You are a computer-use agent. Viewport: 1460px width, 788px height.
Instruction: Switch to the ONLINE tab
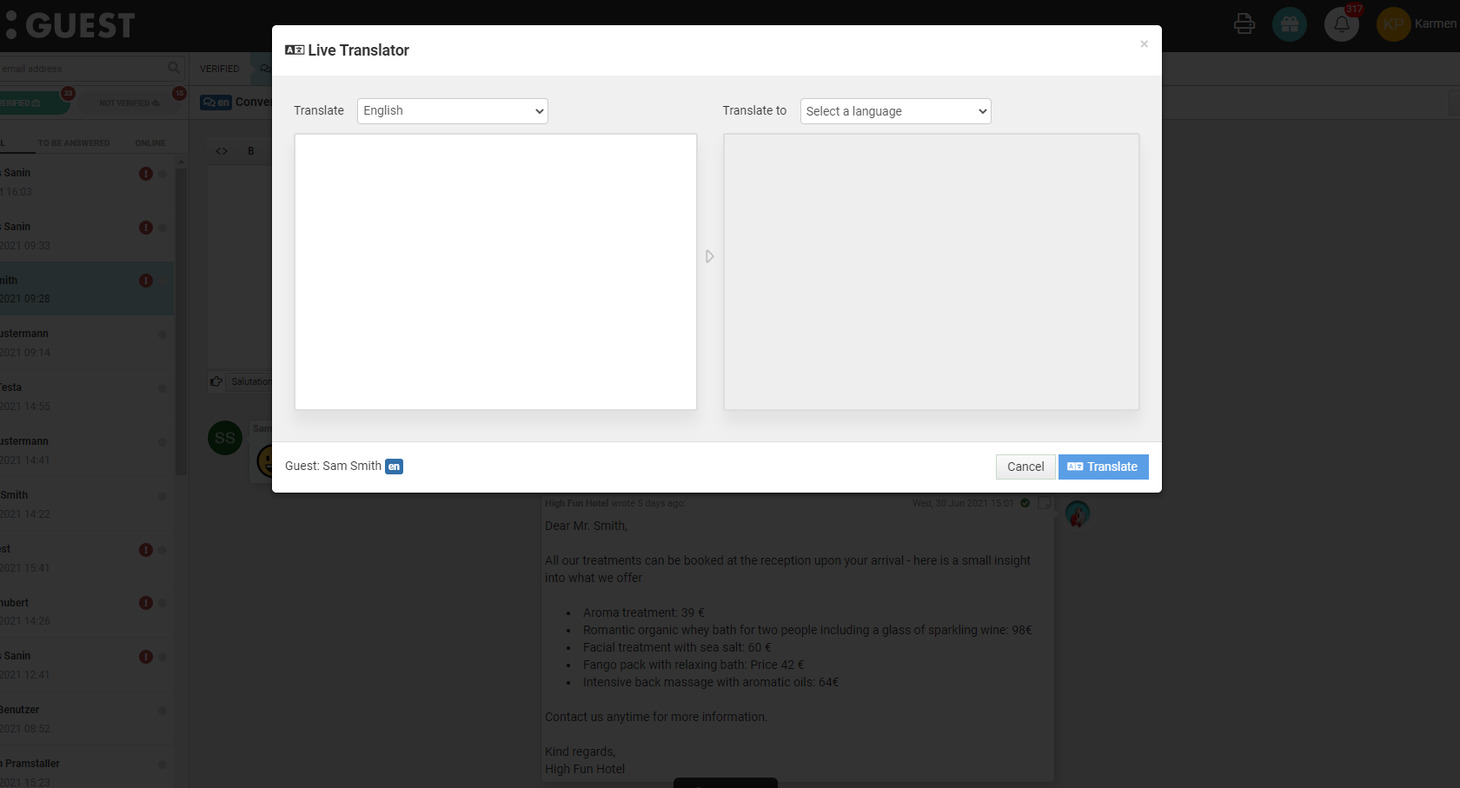150,143
